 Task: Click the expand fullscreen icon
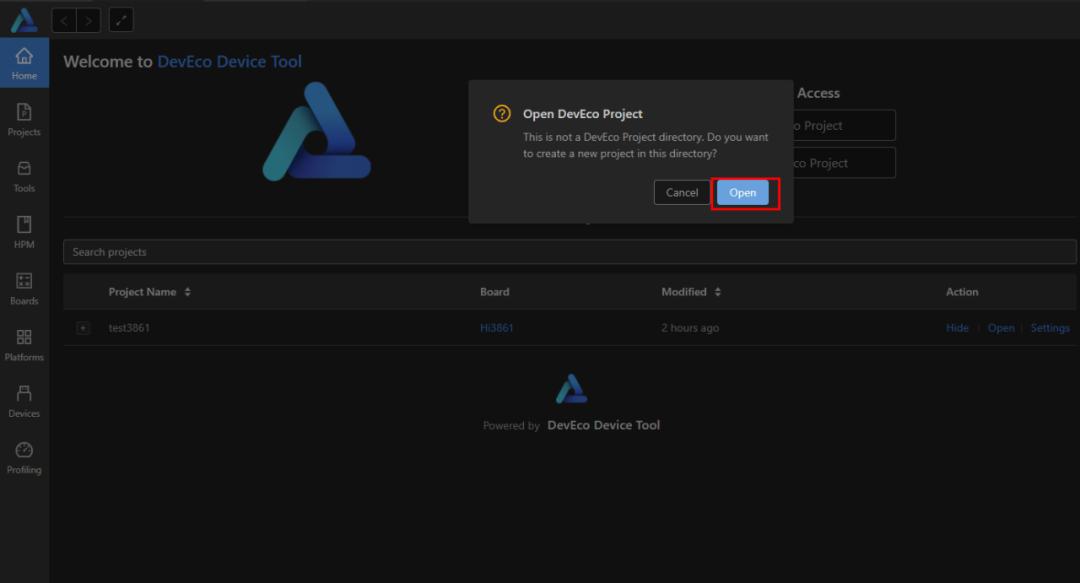click(x=121, y=20)
